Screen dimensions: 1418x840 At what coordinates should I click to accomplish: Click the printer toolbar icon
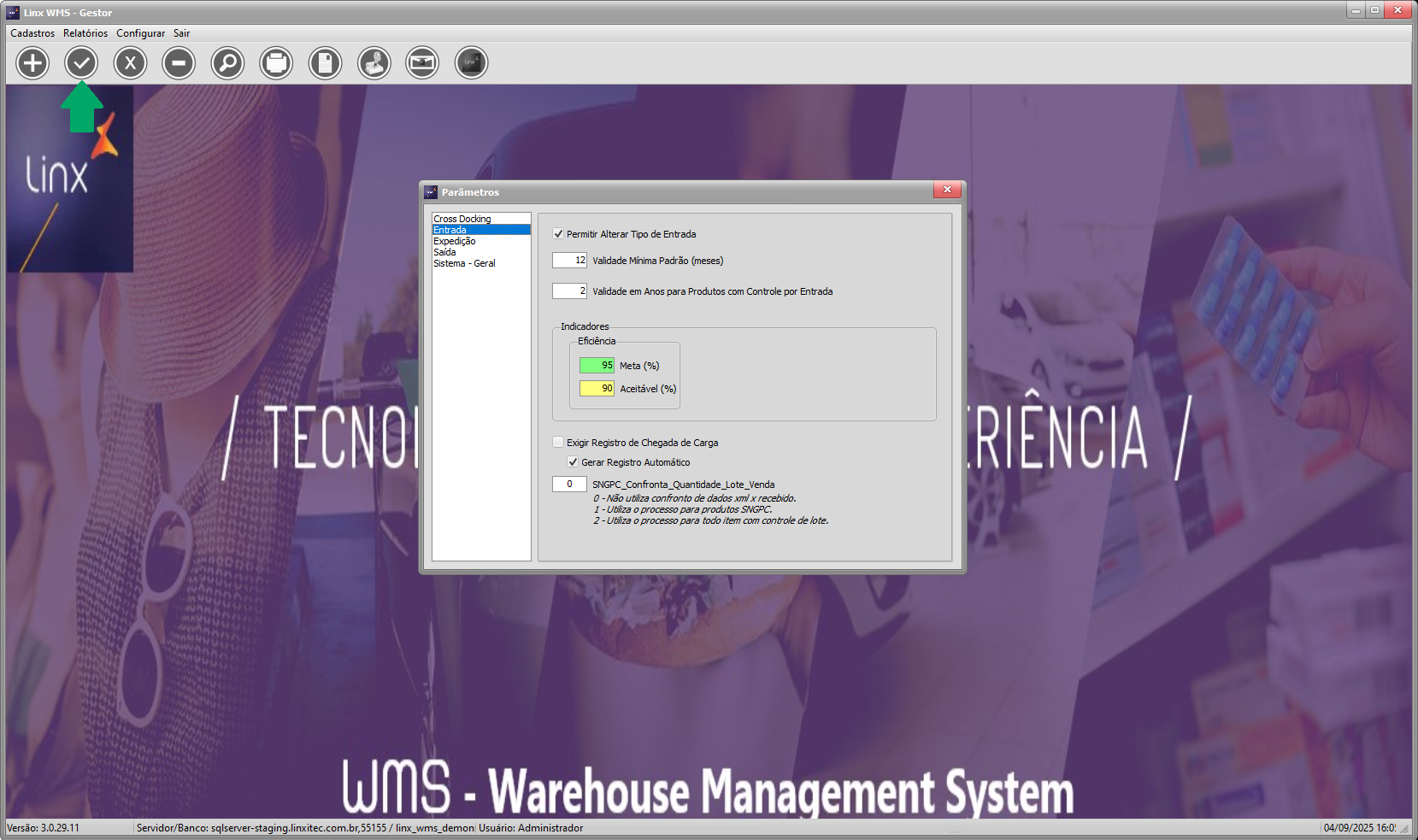coord(276,62)
